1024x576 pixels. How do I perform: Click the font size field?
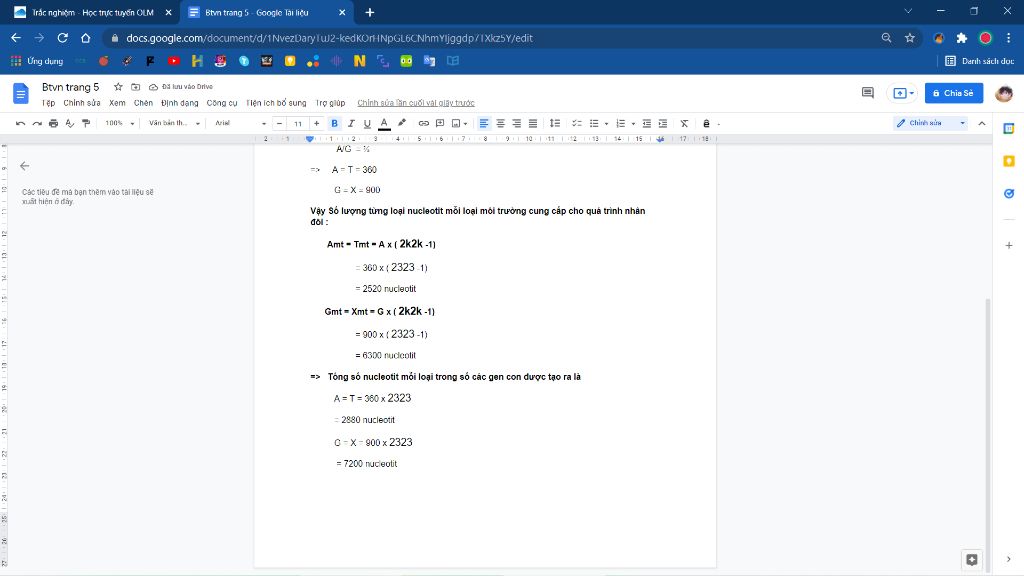point(298,123)
